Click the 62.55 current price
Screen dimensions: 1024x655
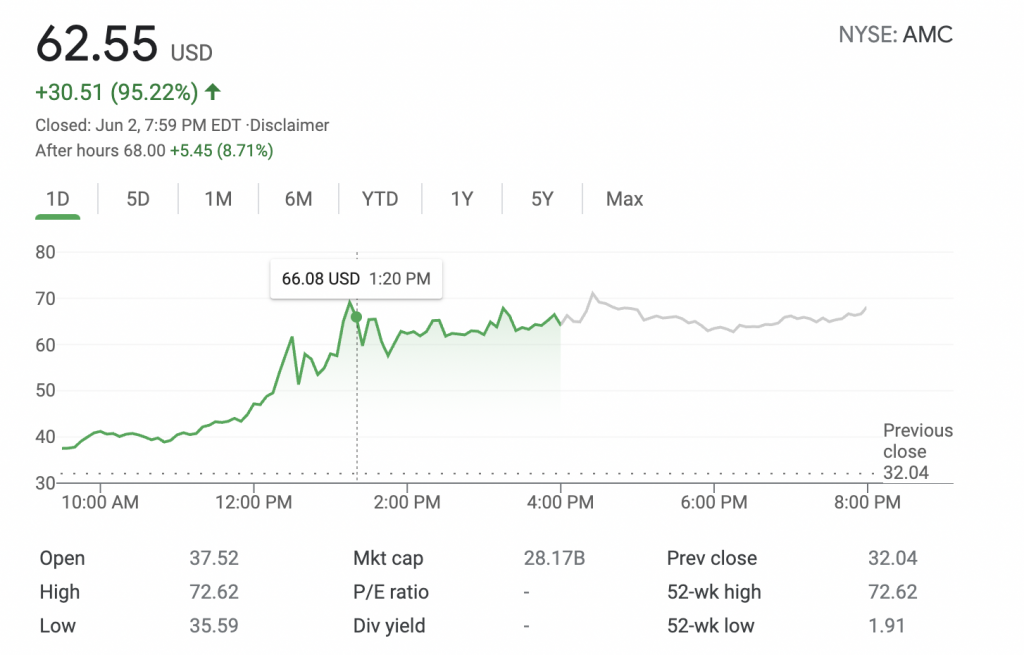pos(97,44)
